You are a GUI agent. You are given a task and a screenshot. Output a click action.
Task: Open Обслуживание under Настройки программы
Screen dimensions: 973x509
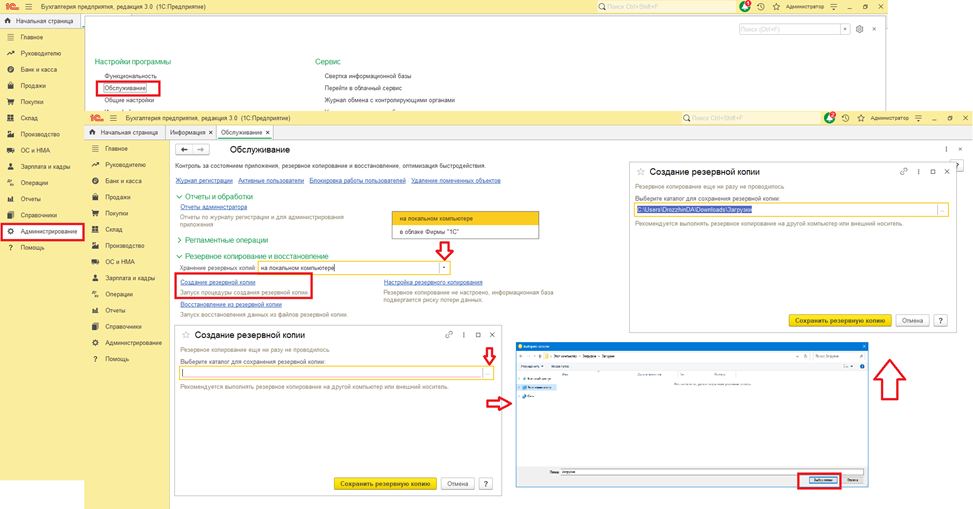pyautogui.click(x=125, y=88)
